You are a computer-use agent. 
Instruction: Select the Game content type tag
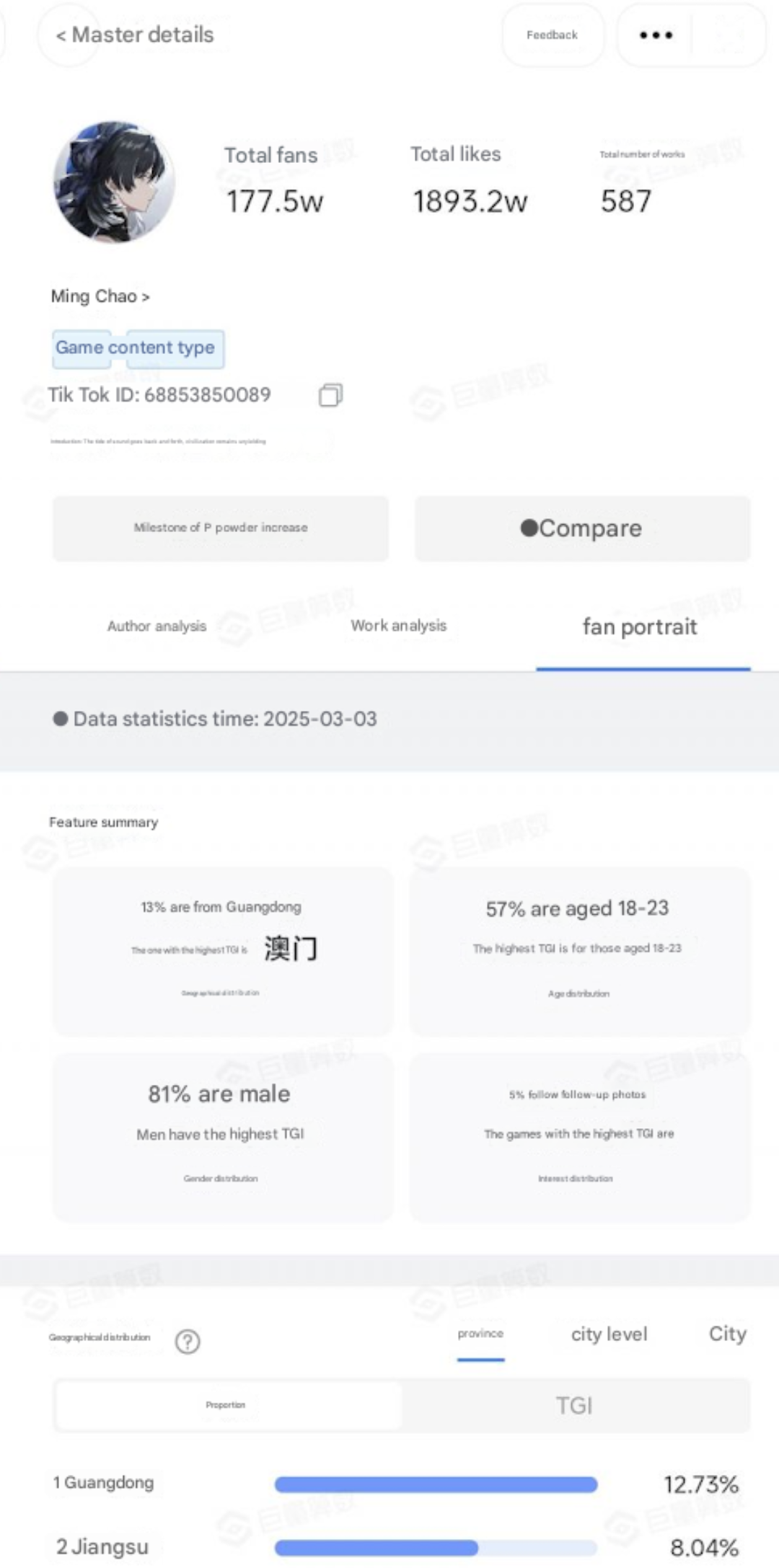pos(138,349)
